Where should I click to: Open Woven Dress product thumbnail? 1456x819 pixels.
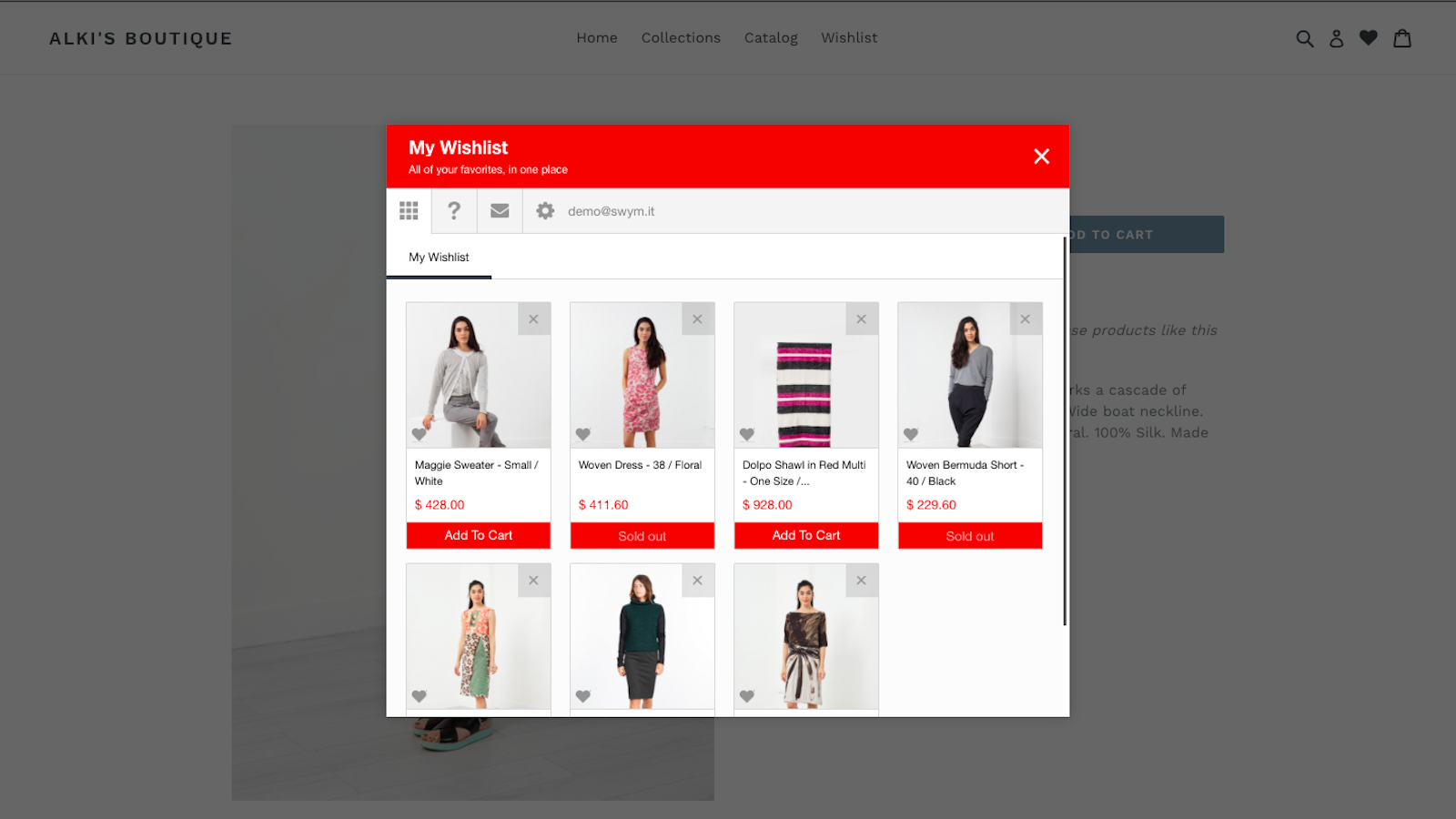click(x=642, y=375)
